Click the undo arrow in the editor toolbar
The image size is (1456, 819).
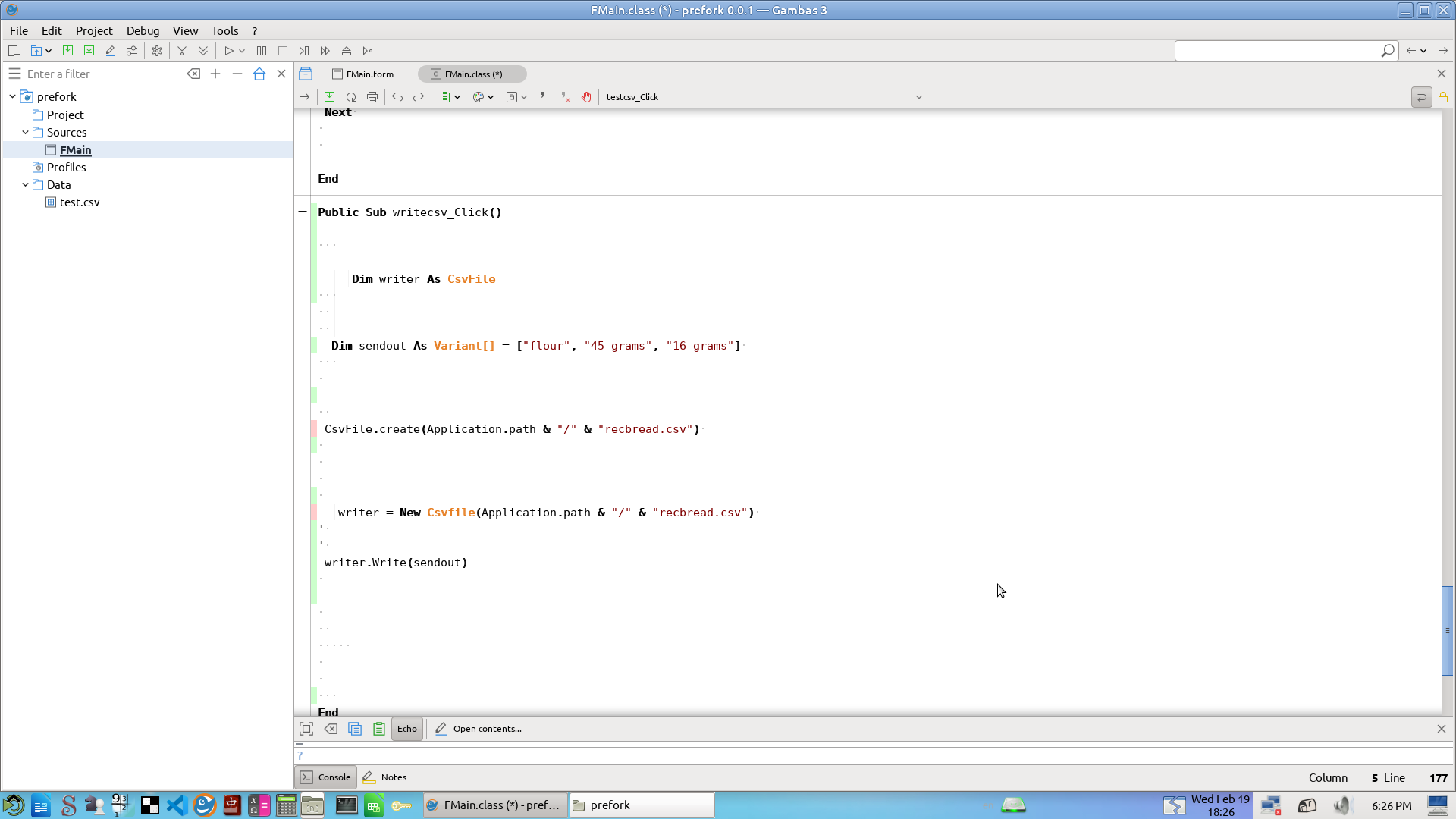(x=397, y=97)
